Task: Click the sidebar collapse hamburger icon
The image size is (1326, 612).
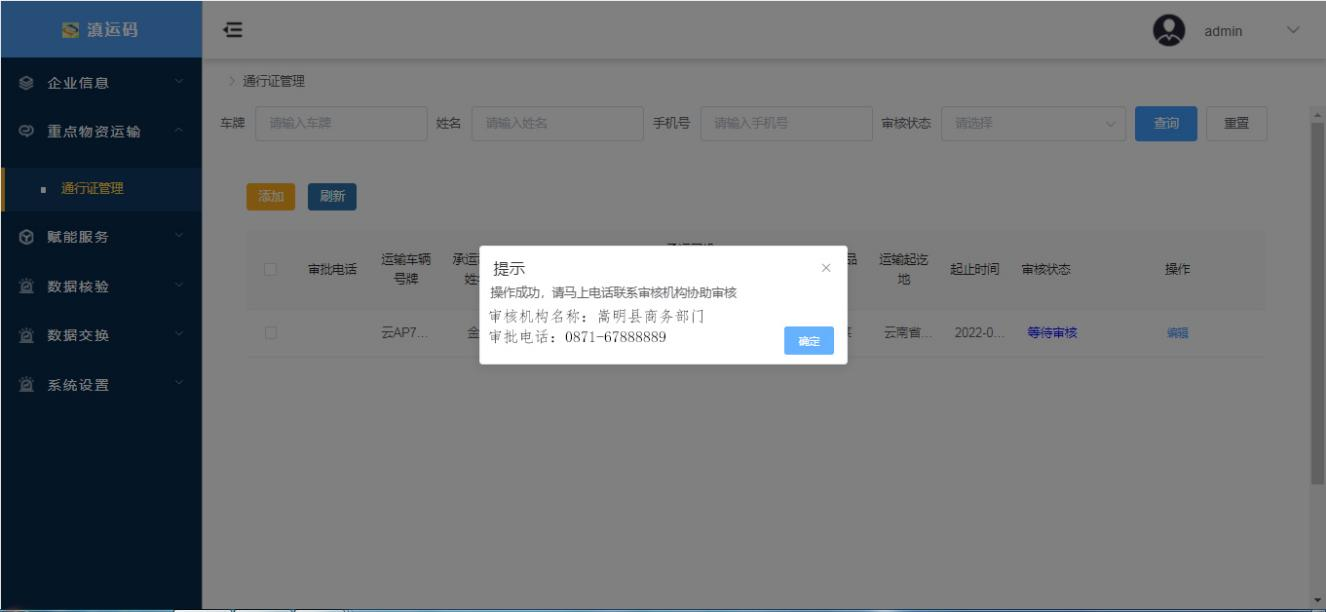Action: (233, 31)
